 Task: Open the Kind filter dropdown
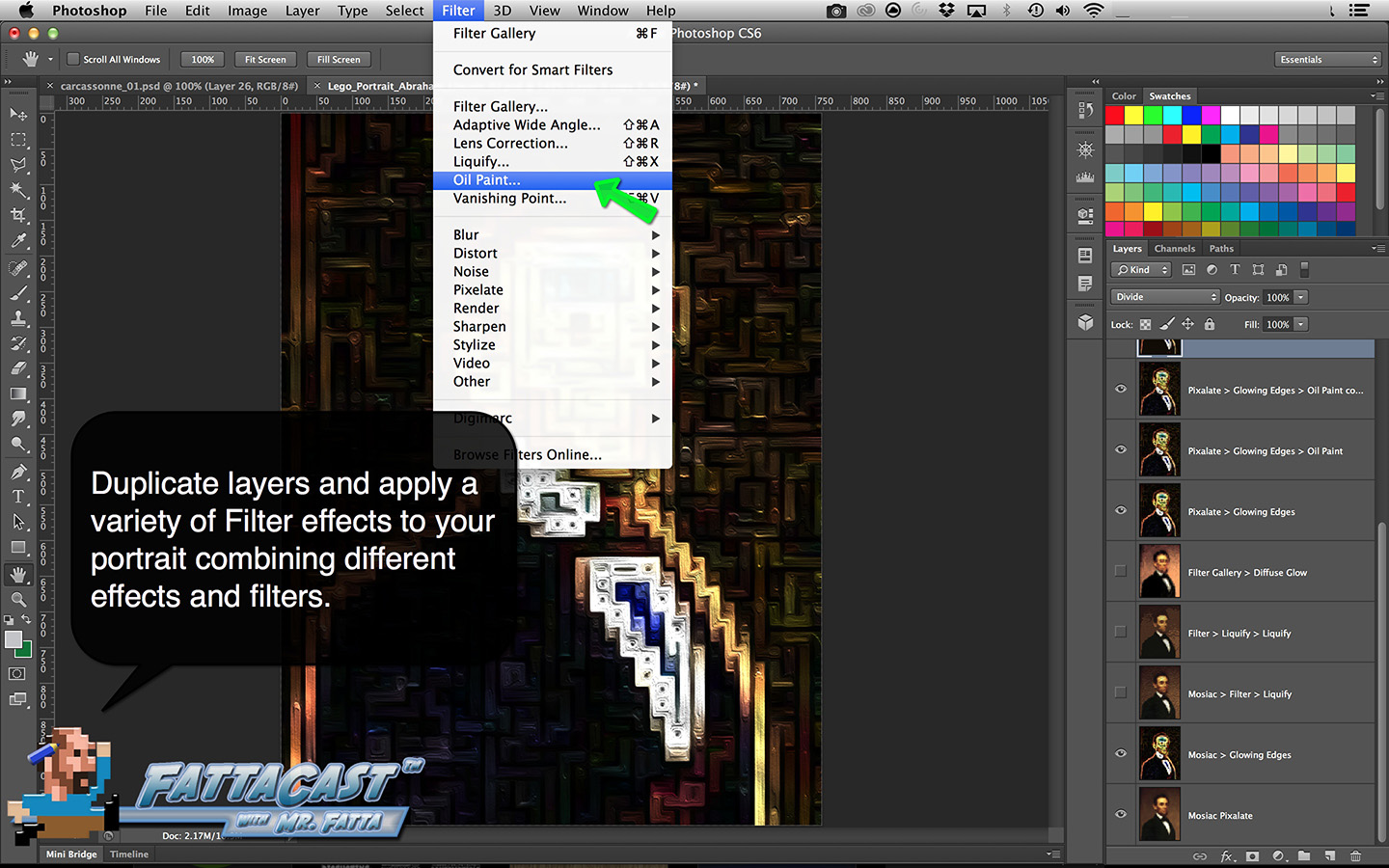[x=1142, y=270]
